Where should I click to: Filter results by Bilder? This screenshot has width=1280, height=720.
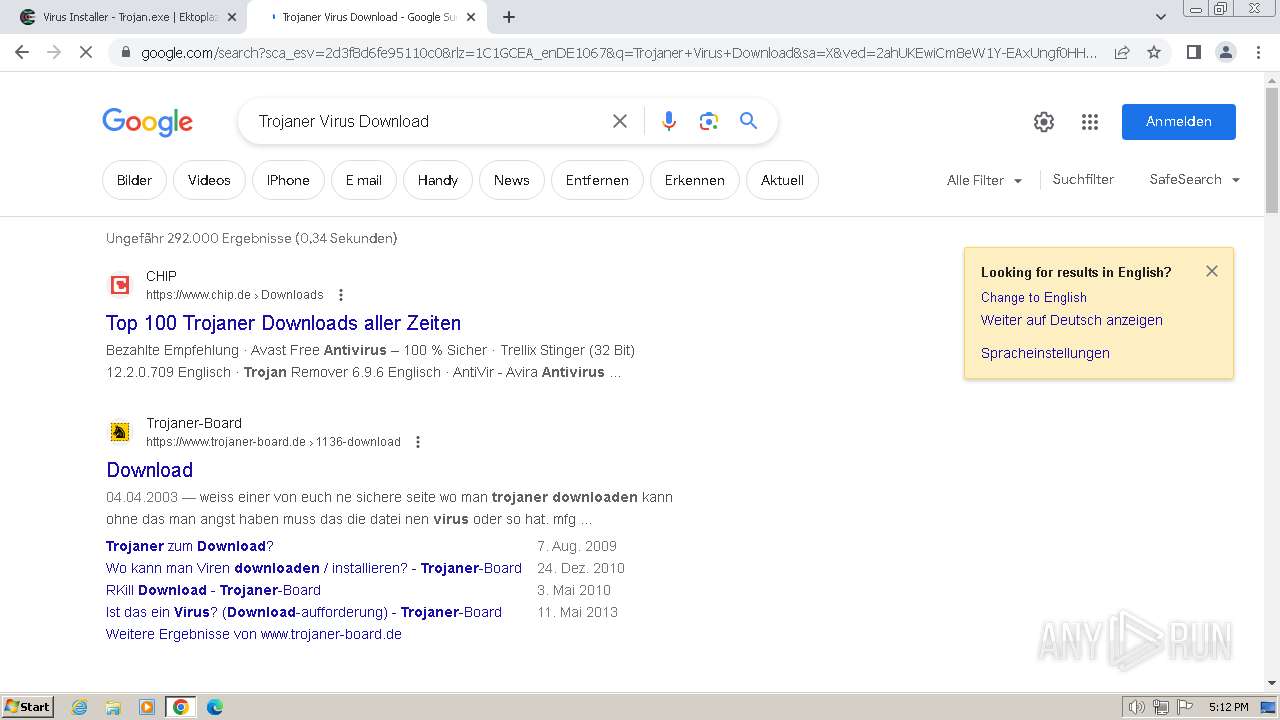point(134,180)
